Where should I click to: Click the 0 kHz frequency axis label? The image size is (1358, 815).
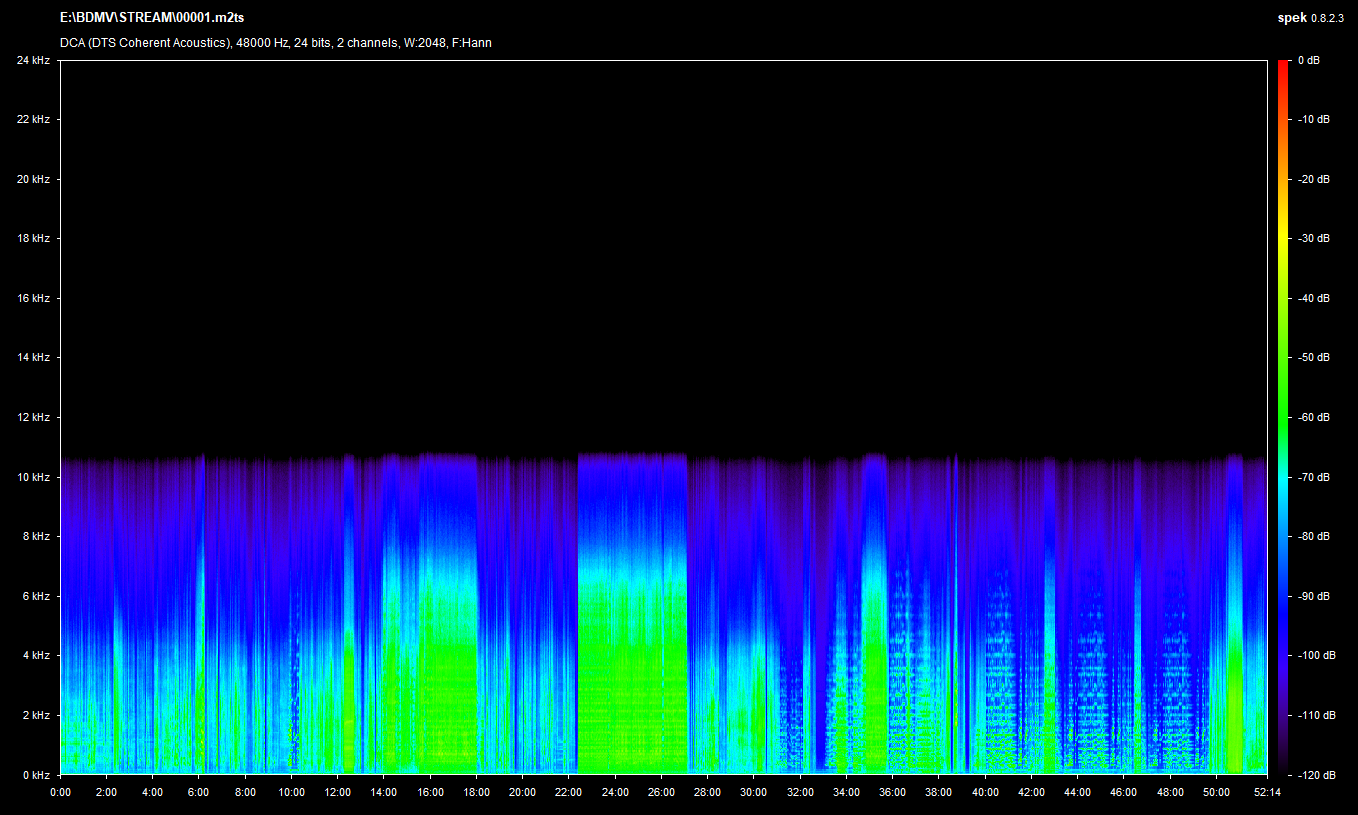36,775
